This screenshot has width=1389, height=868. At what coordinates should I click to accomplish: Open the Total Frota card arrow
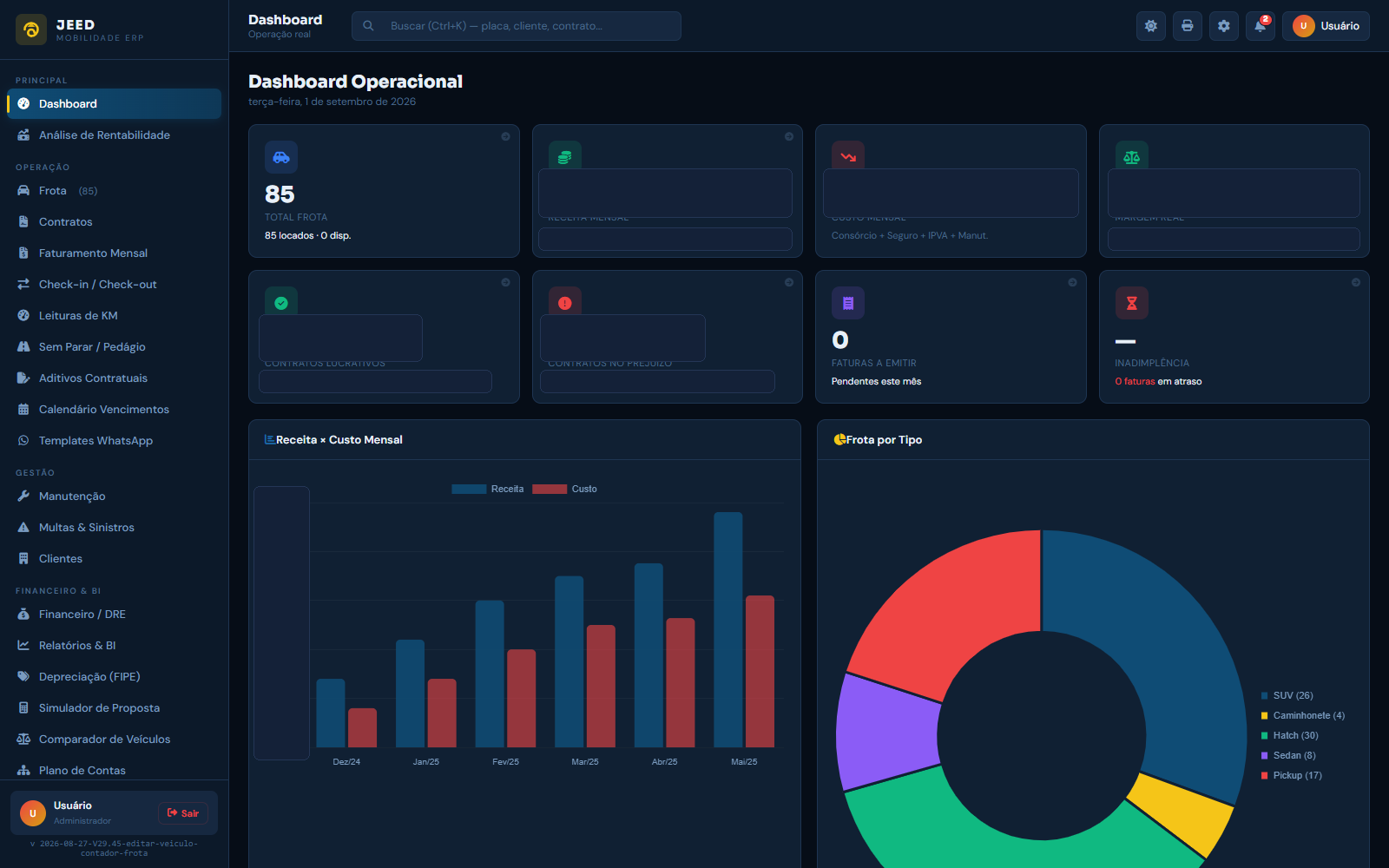505,136
